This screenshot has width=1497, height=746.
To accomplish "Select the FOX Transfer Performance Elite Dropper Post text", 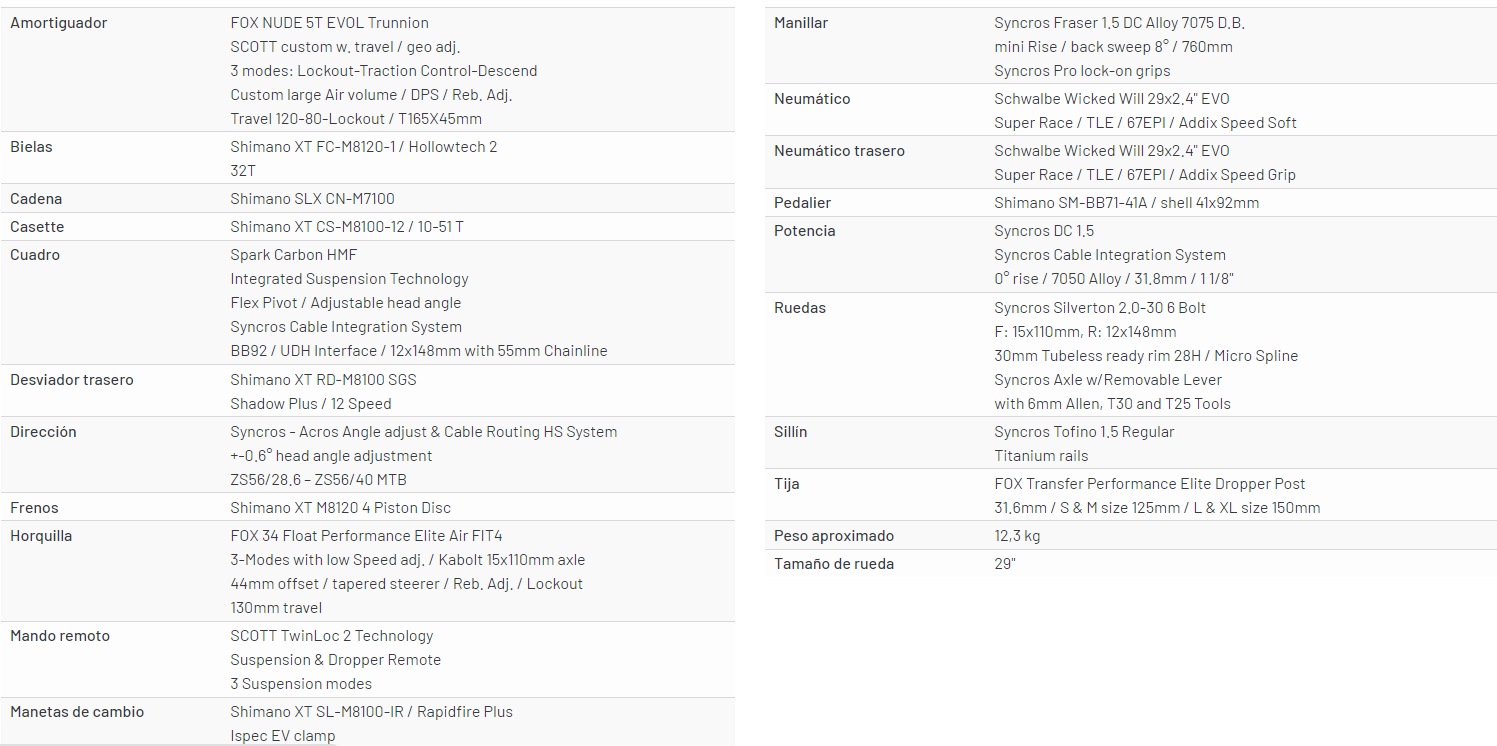I will [1149, 484].
